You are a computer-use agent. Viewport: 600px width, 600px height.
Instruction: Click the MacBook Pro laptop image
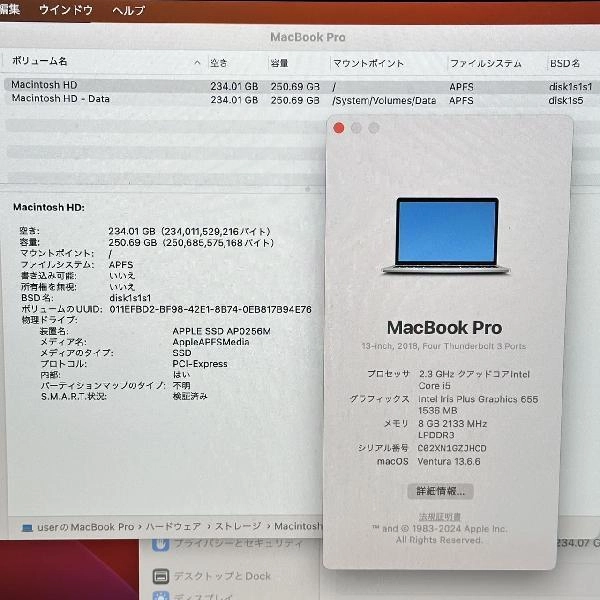(446, 236)
